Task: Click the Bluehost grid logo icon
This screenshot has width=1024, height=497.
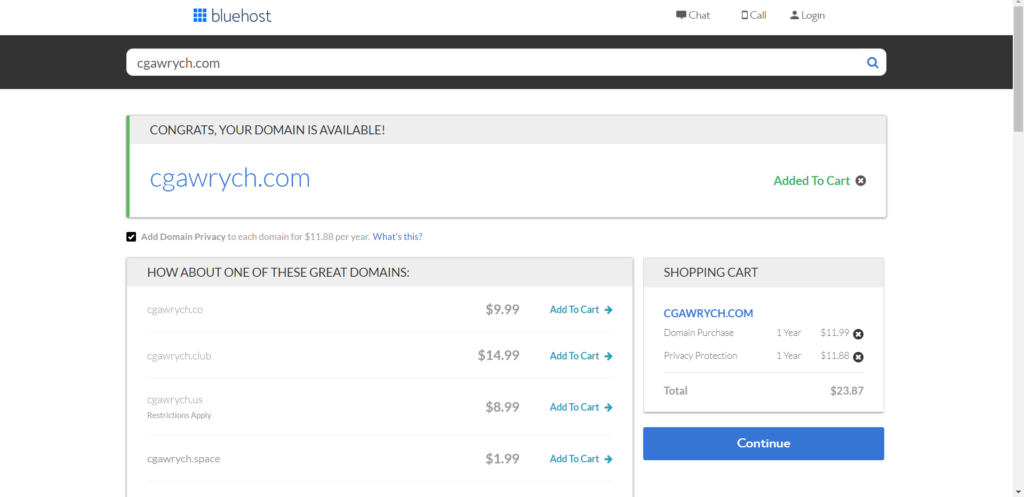Action: pos(200,16)
